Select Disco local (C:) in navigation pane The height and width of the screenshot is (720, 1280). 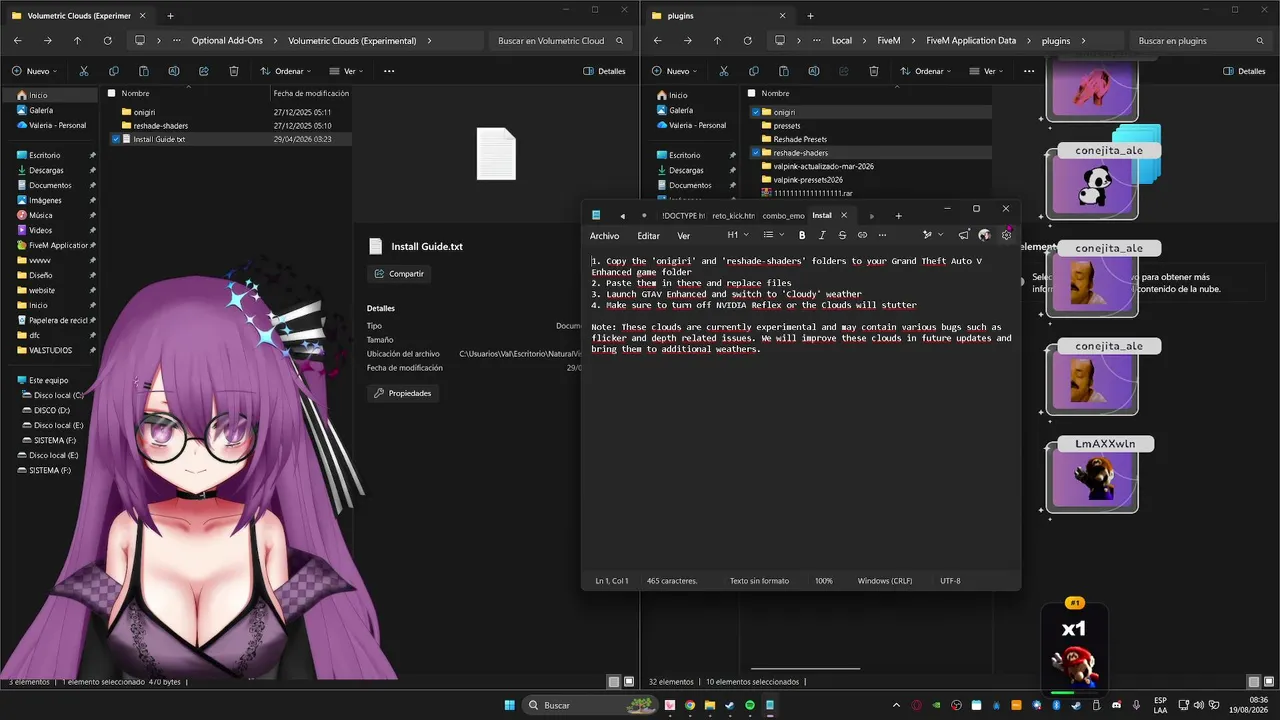coord(59,395)
